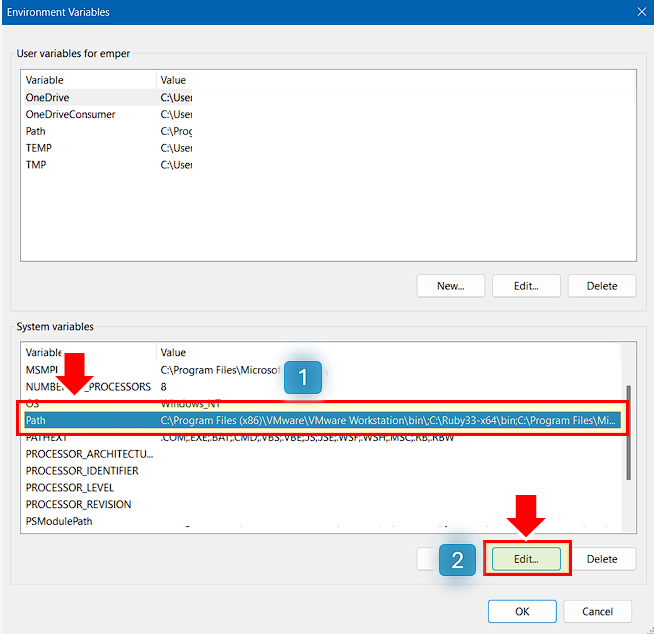
Task: Click the value 8 of NUMBER_OF_PROCESSORS
Action: 164,387
